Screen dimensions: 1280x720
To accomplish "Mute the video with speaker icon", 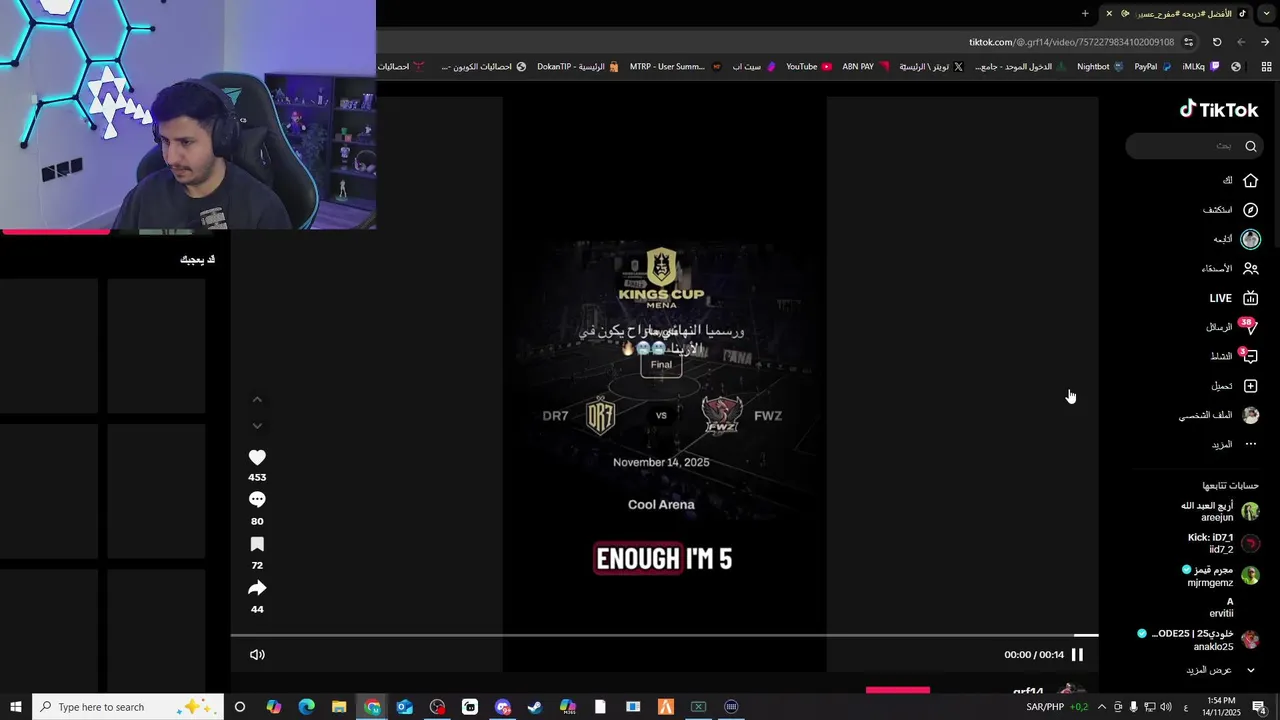I will [257, 655].
